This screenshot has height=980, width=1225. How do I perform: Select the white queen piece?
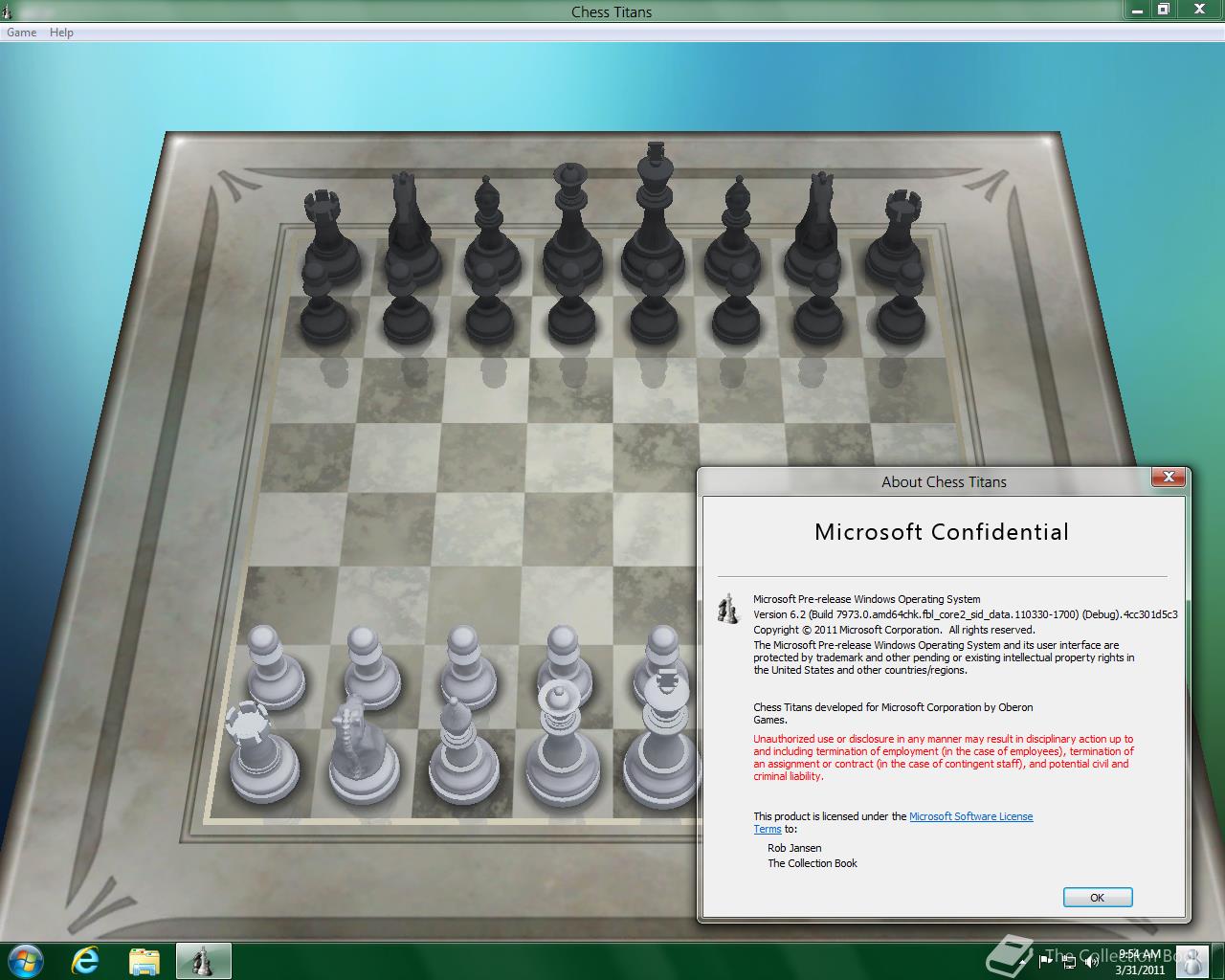point(562,746)
